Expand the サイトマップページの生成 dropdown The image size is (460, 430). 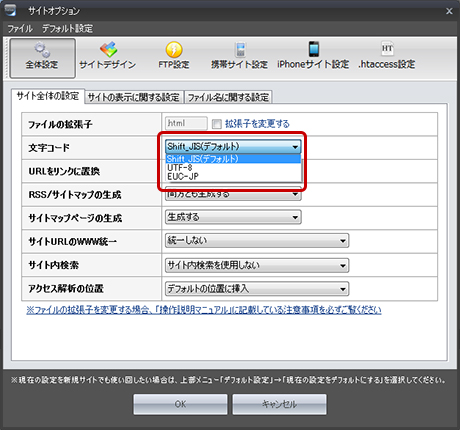[233, 217]
